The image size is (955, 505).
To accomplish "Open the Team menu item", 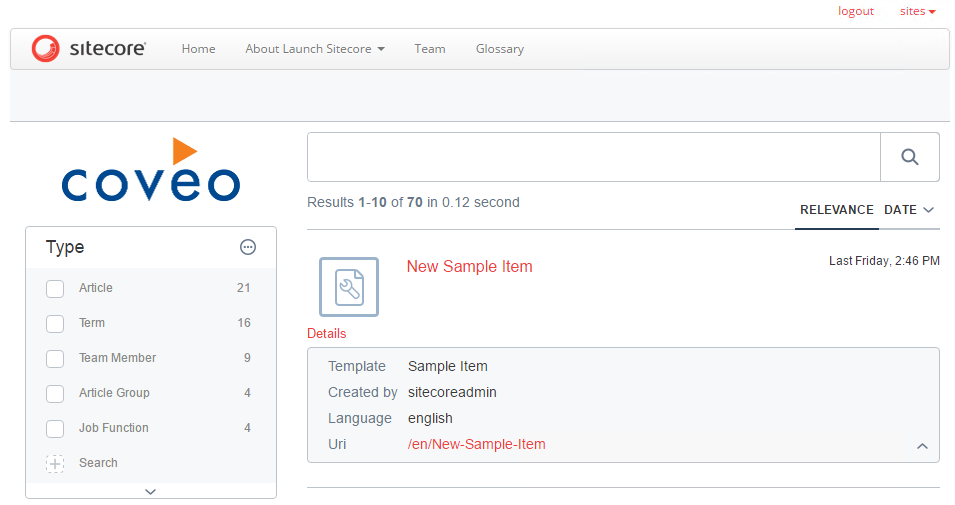I will 430,49.
